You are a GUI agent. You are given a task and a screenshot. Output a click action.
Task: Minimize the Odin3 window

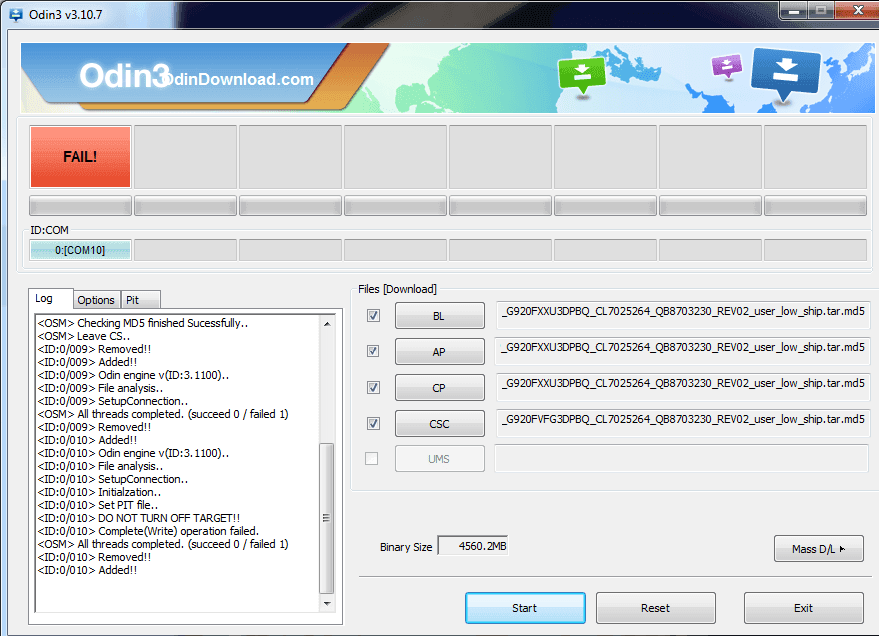click(x=793, y=11)
